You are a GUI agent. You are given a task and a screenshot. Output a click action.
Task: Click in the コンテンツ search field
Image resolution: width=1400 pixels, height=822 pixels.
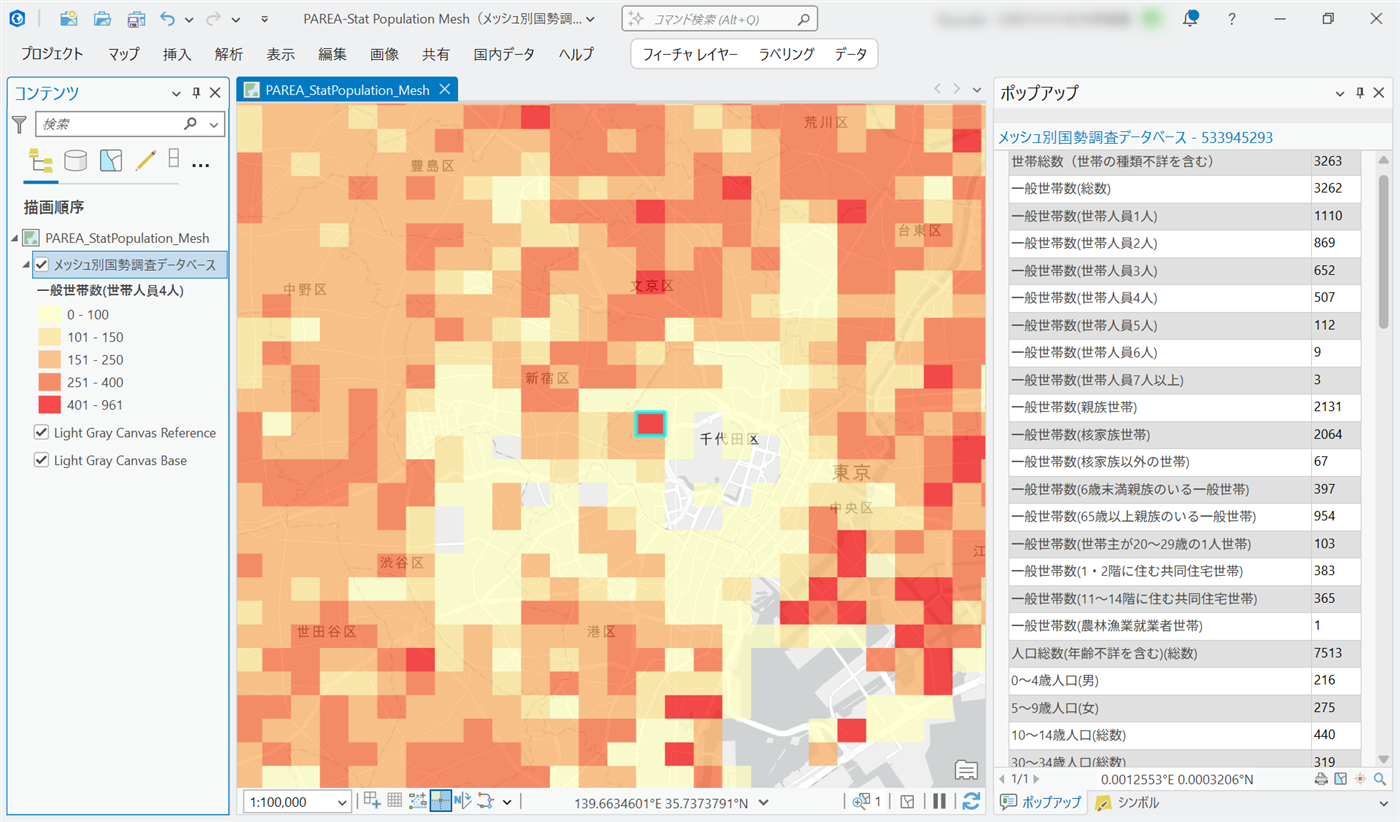110,124
